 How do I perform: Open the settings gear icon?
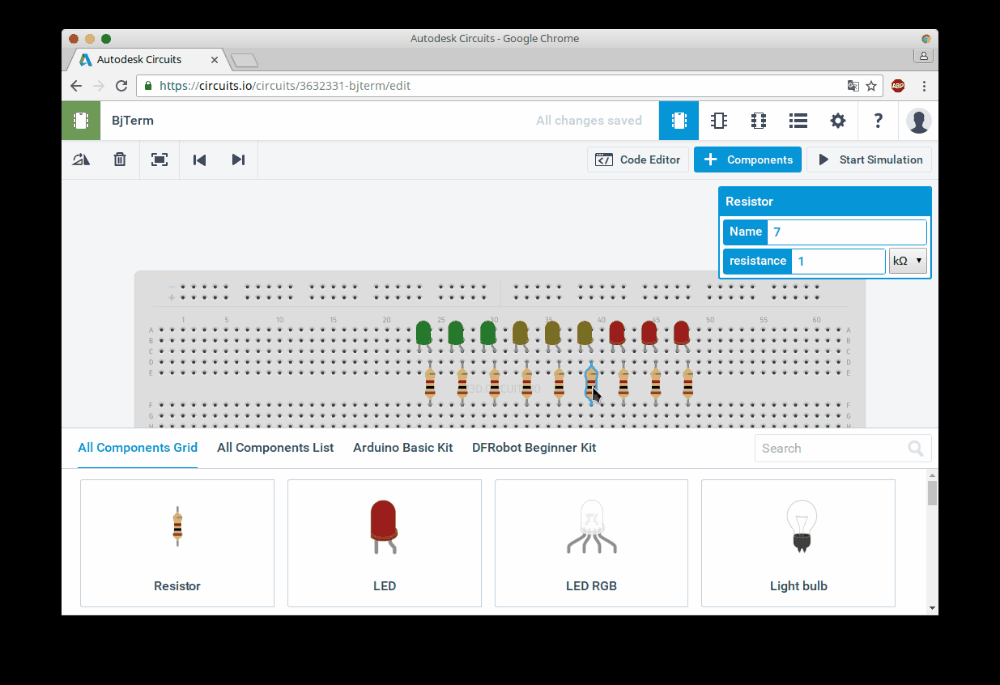[837, 121]
